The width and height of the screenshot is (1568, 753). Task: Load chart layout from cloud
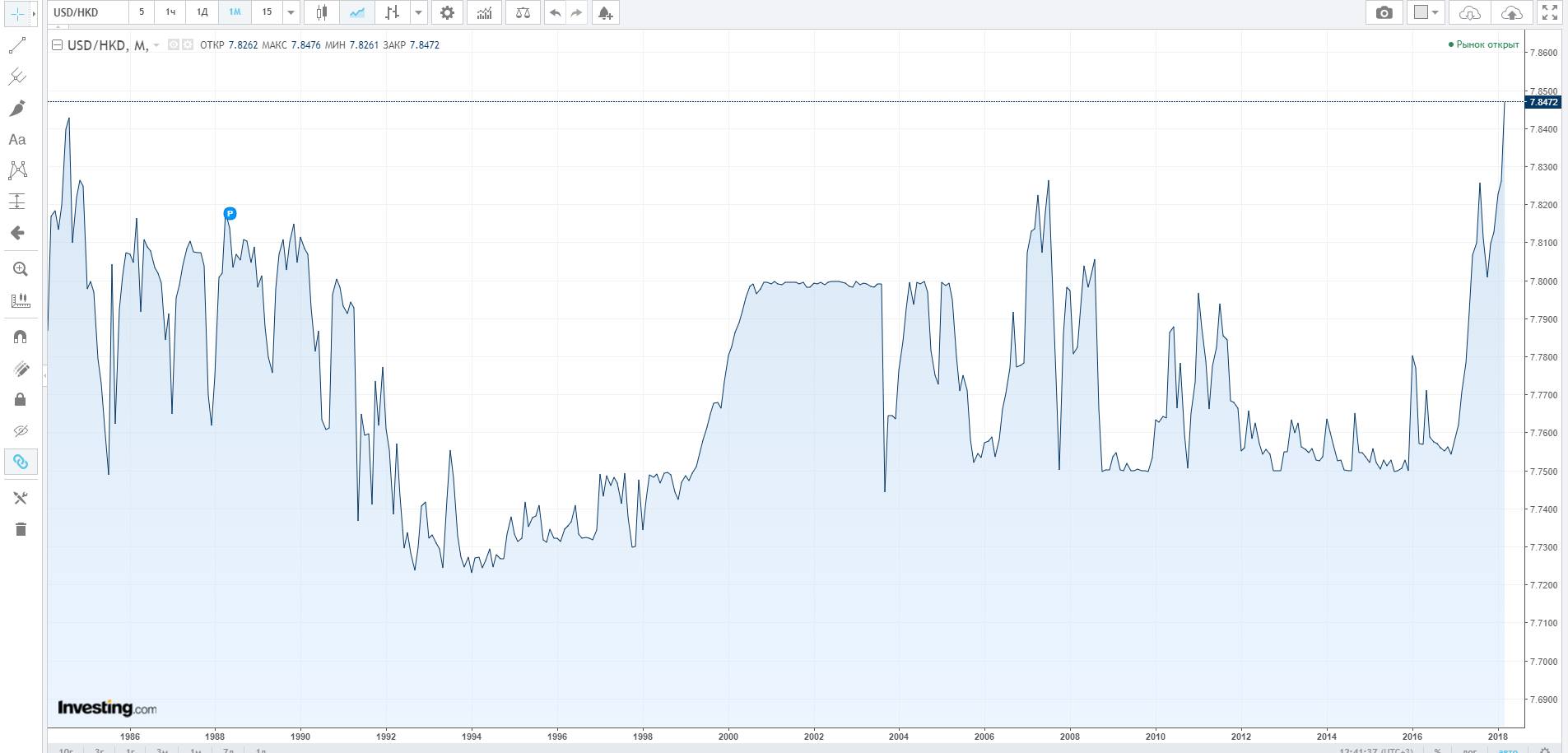(x=1470, y=12)
